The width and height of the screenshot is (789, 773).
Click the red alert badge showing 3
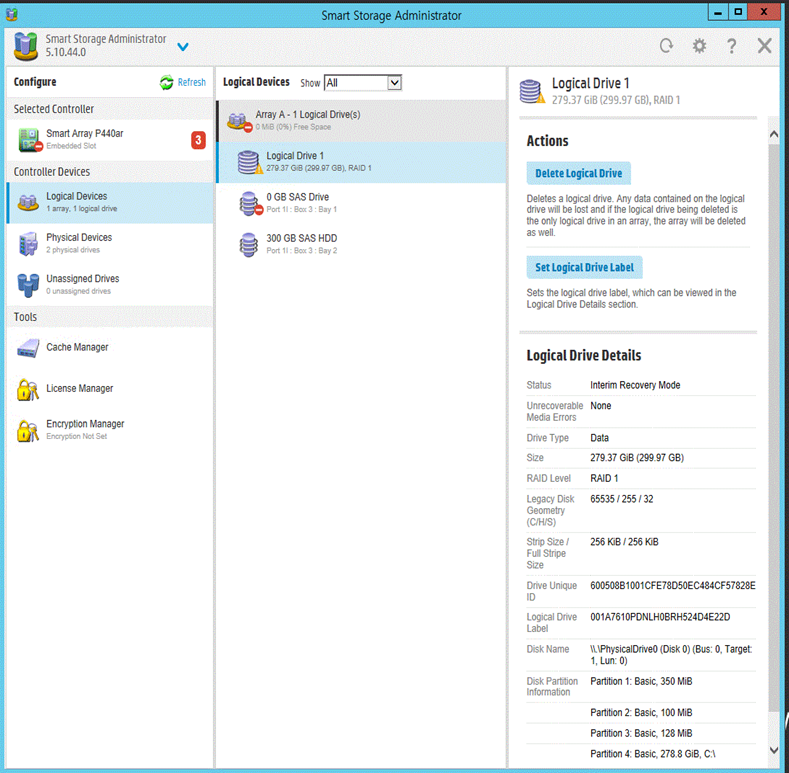[x=198, y=140]
